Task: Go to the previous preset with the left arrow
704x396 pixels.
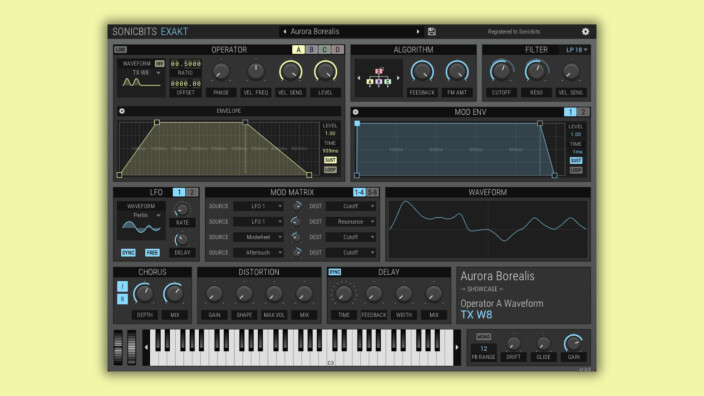Action: tap(285, 31)
